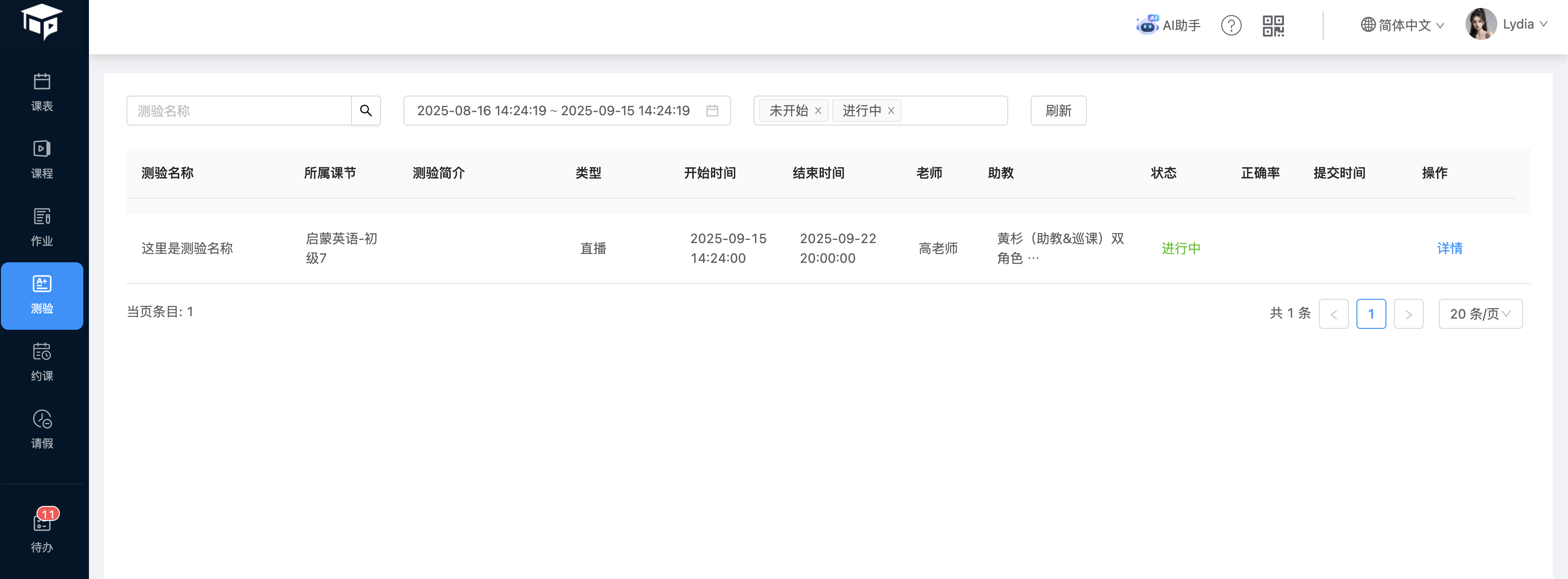The height and width of the screenshot is (579, 1568).
Task: Remove the 进行中 status filter tag
Action: pos(891,111)
